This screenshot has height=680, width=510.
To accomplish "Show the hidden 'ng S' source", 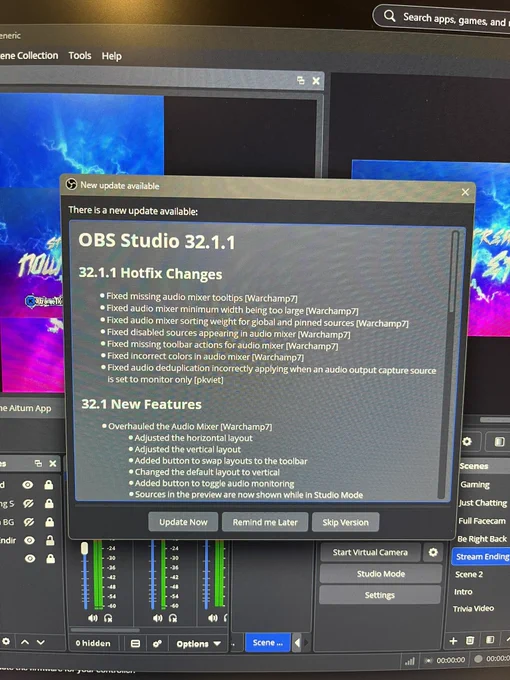I will pyautogui.click(x=29, y=503).
